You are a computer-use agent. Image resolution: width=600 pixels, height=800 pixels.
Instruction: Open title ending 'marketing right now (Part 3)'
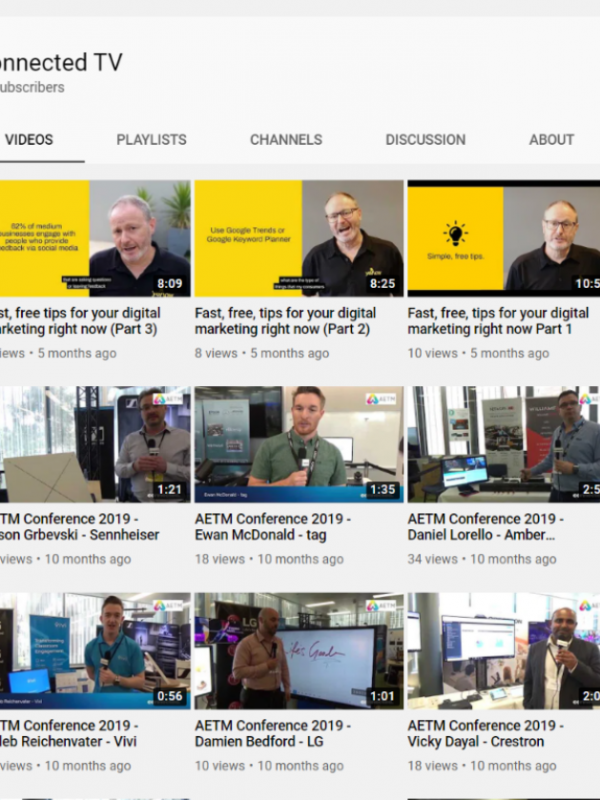(x=80, y=321)
